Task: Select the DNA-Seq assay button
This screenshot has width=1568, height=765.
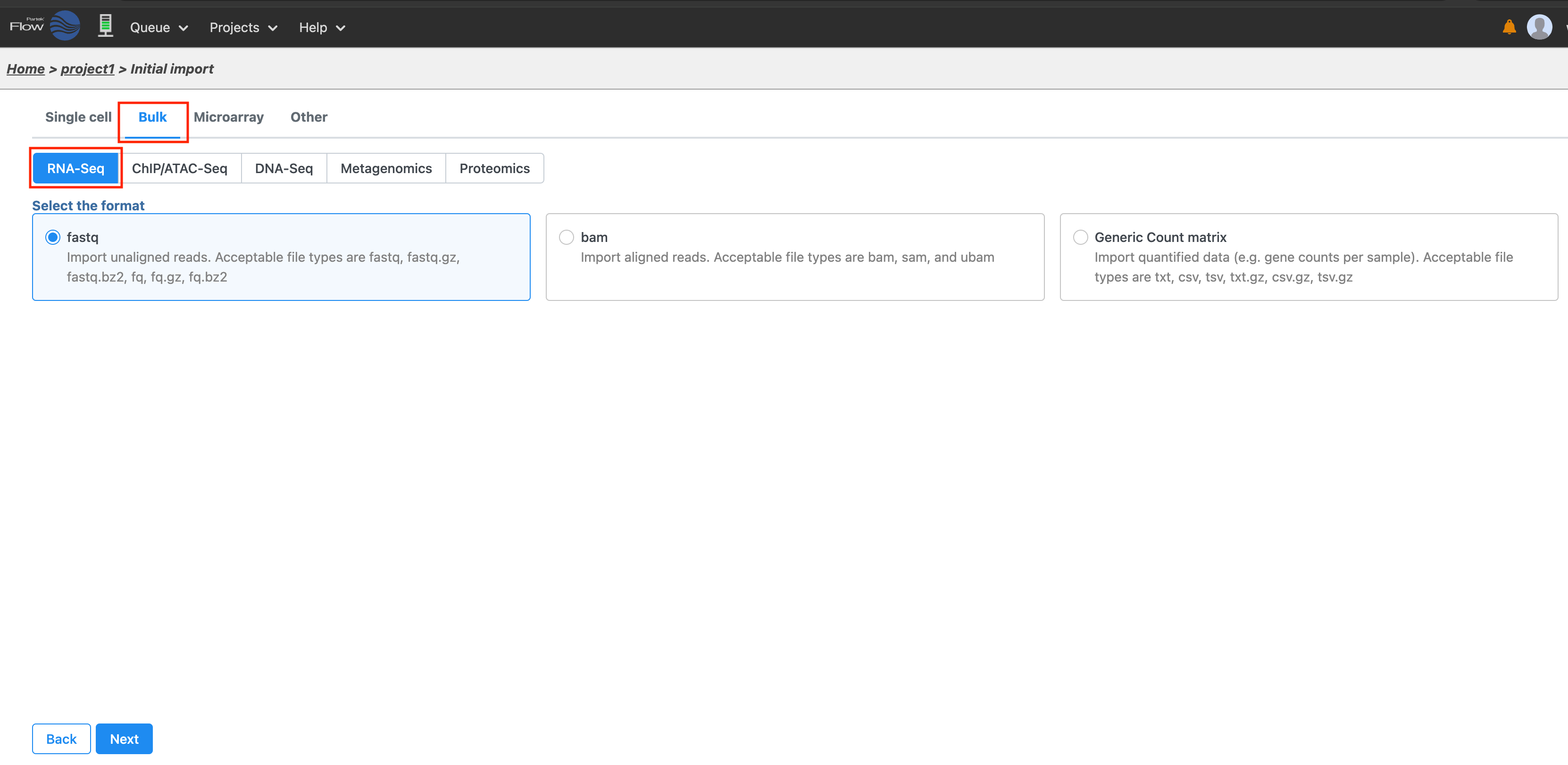Action: (284, 168)
